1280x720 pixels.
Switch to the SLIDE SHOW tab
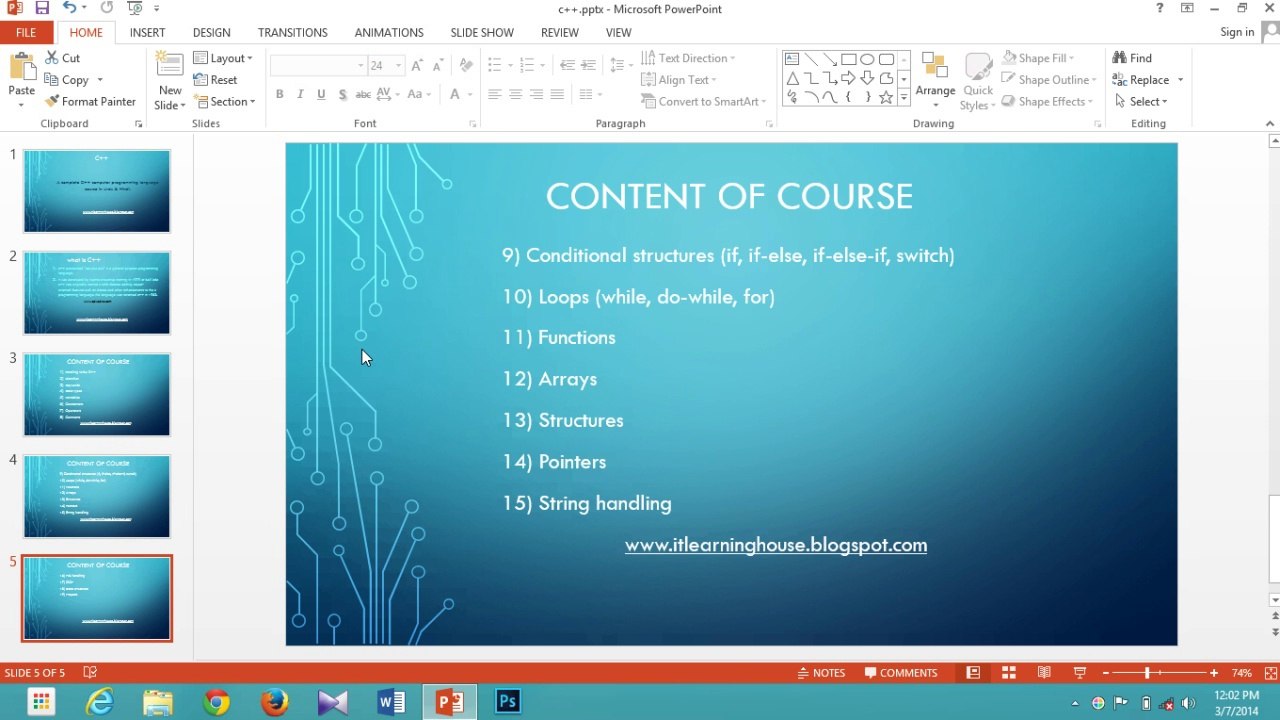point(482,32)
